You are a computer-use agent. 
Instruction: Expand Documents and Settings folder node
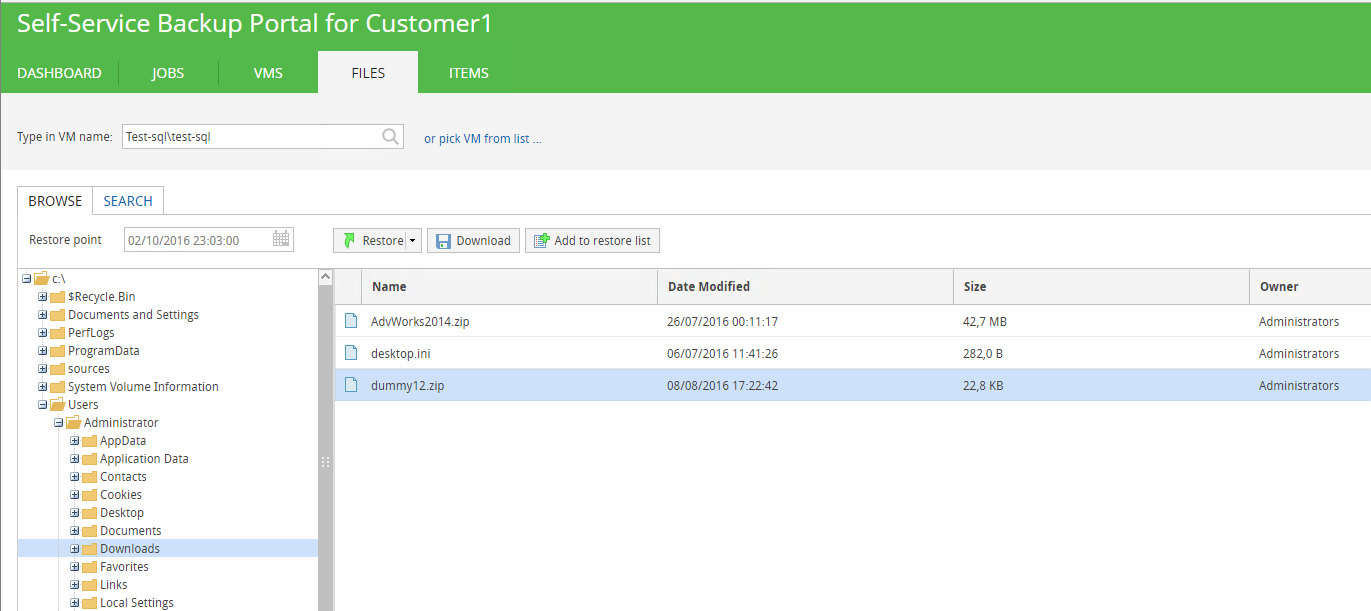[42, 315]
